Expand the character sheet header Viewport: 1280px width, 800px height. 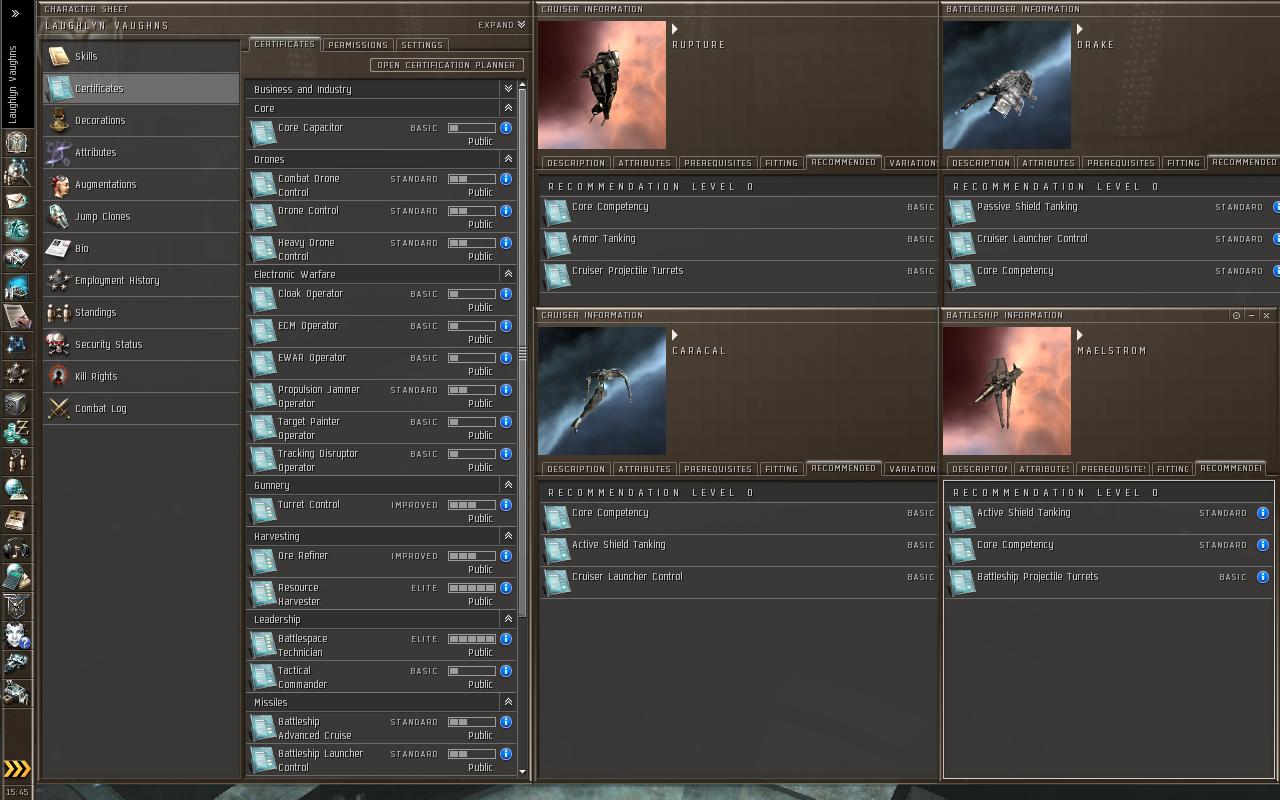point(502,25)
